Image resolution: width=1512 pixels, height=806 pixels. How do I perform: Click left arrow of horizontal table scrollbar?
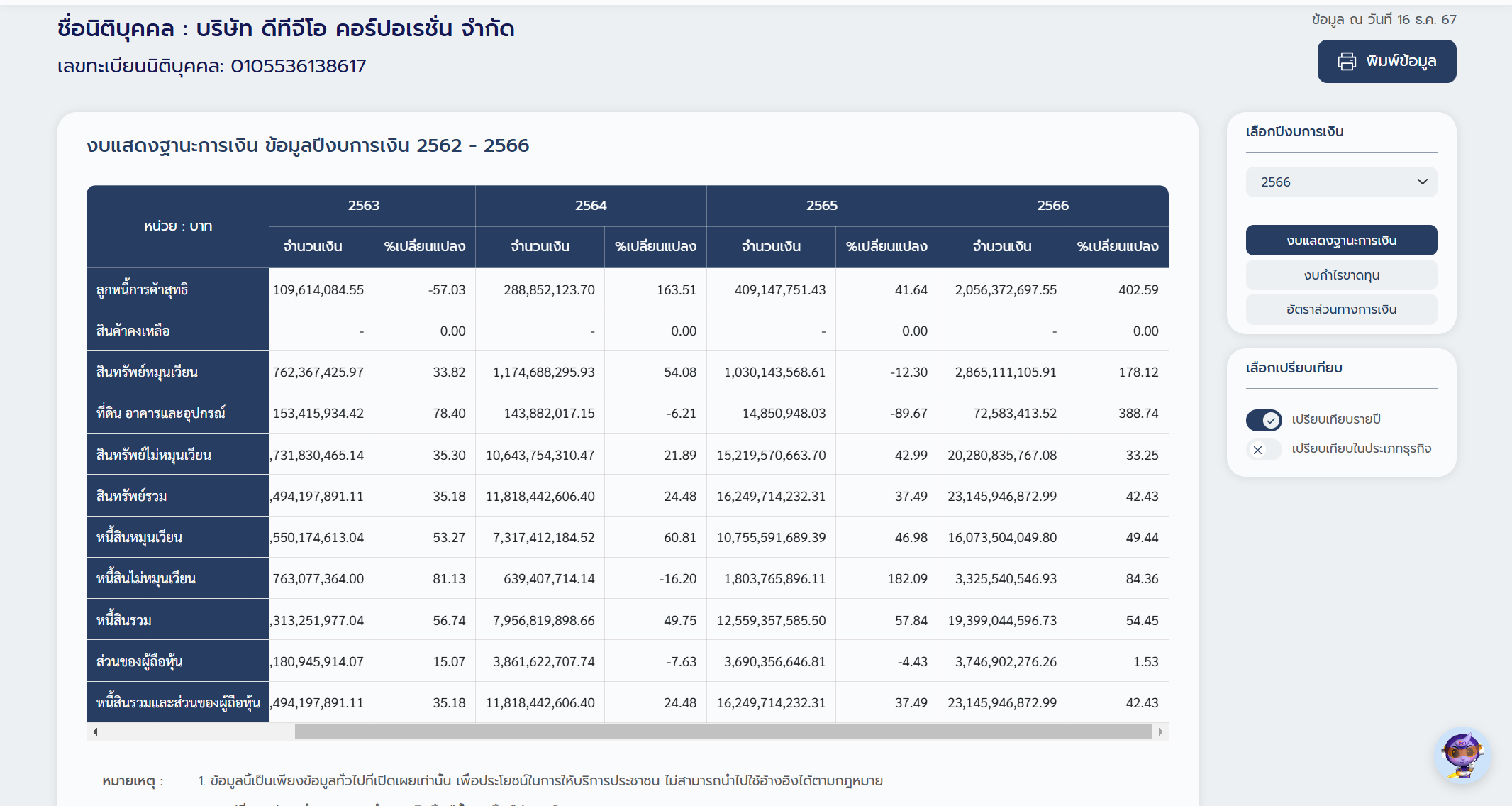[x=95, y=732]
